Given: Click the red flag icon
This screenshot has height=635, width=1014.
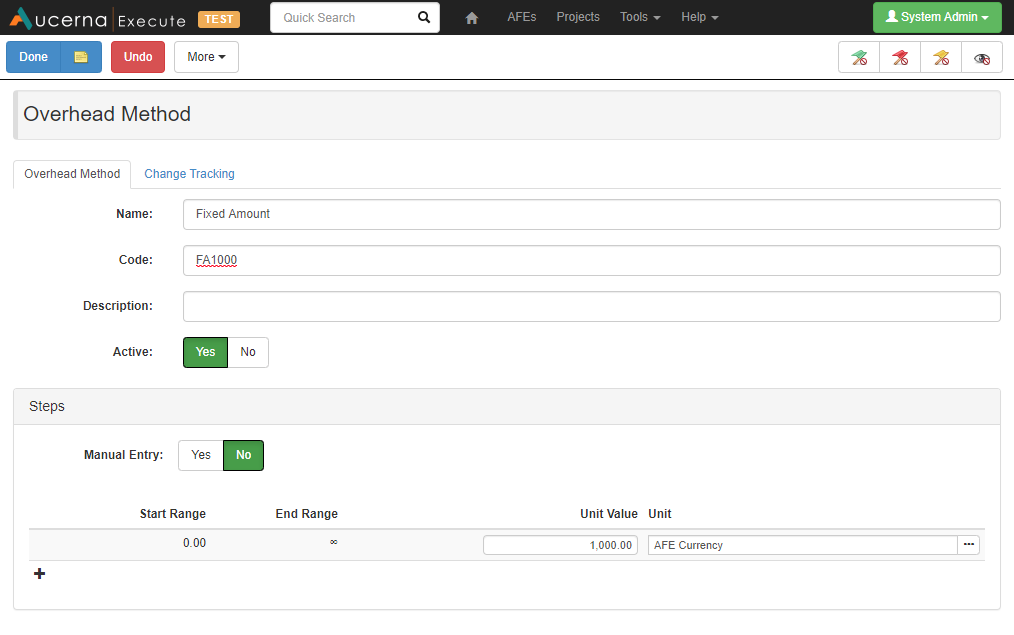Looking at the screenshot, I should 900,58.
